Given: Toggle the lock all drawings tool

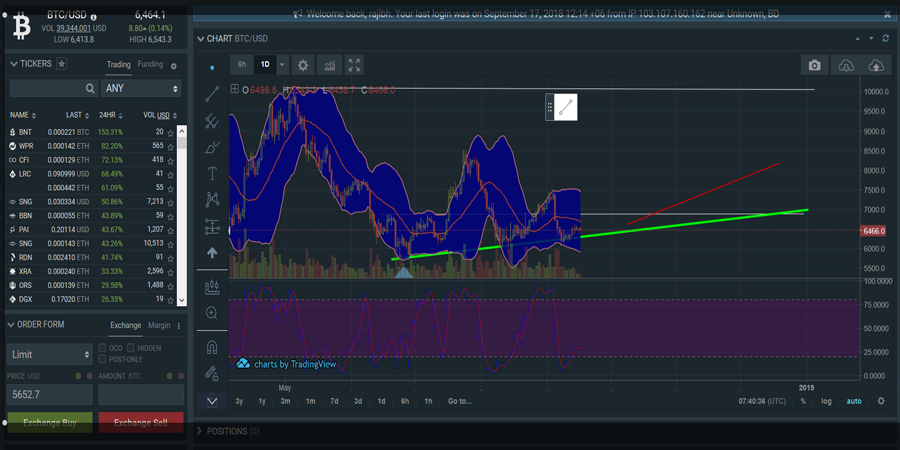Looking at the screenshot, I should click(212, 374).
